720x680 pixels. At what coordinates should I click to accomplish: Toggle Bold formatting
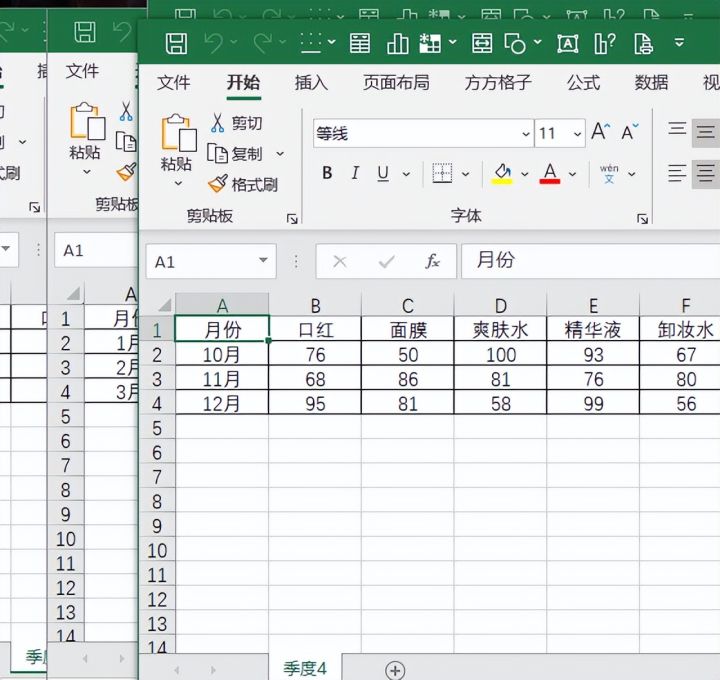click(x=327, y=173)
